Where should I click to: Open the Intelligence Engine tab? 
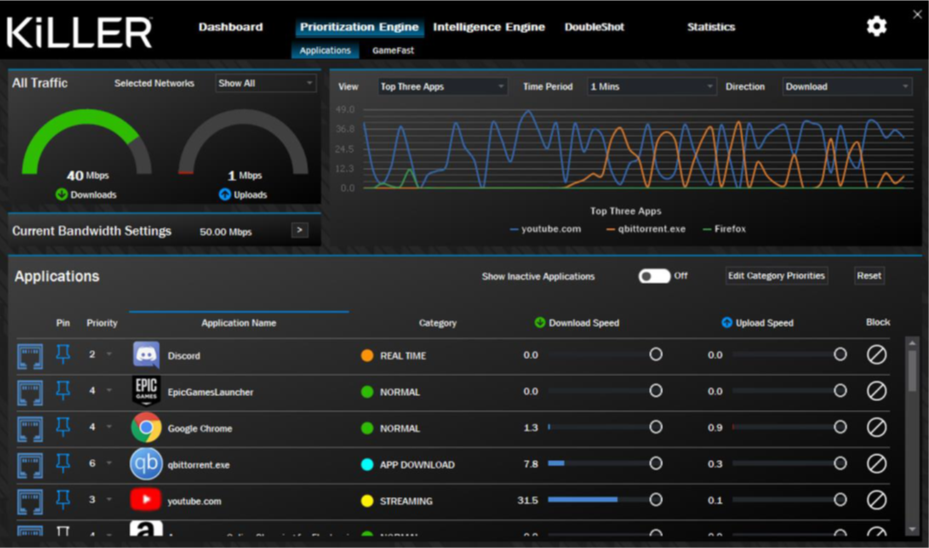tap(489, 27)
